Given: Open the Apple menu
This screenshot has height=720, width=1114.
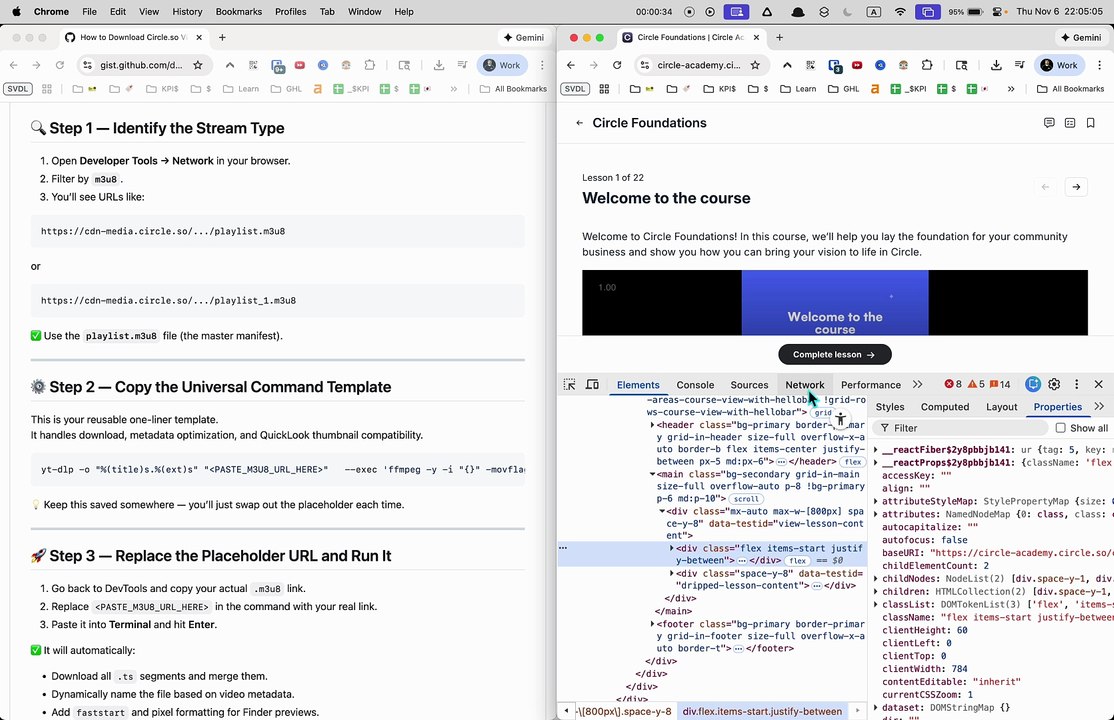Looking at the screenshot, I should point(16,11).
